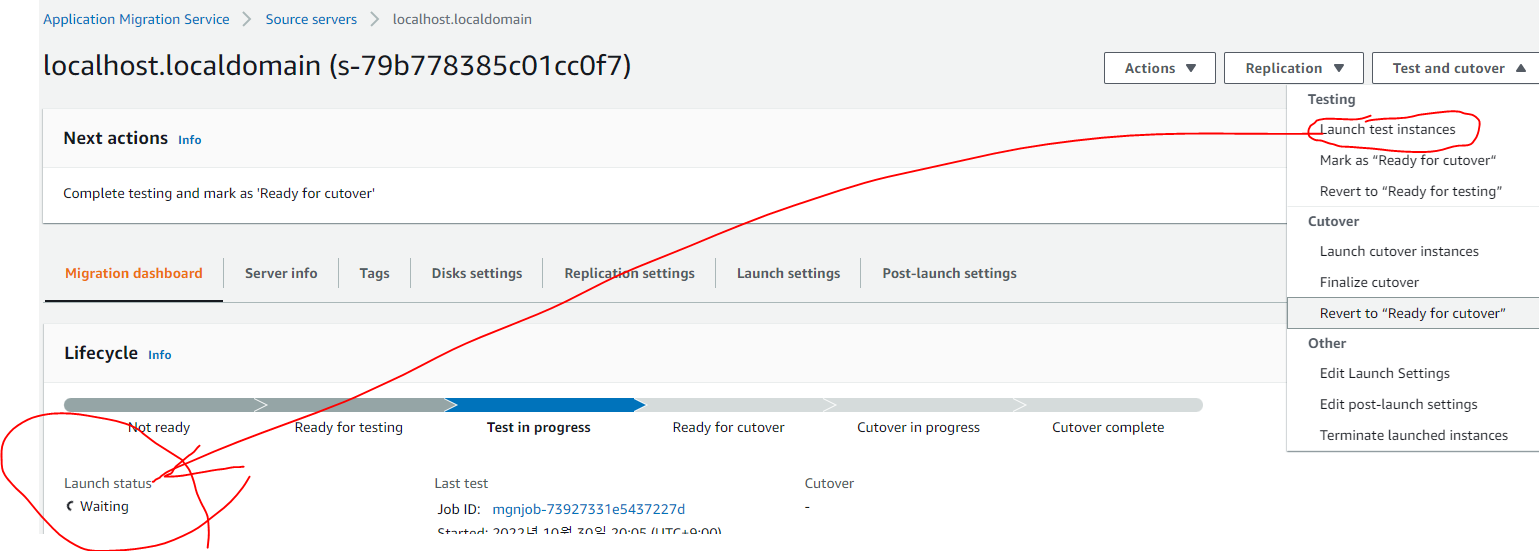Select Revert to "Ready for testing"
The width and height of the screenshot is (1539, 551).
pos(1411,191)
